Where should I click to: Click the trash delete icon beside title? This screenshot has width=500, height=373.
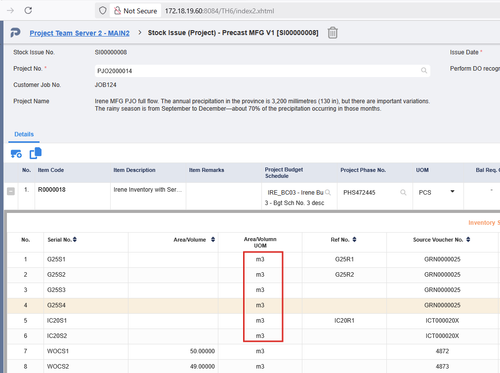[332, 33]
